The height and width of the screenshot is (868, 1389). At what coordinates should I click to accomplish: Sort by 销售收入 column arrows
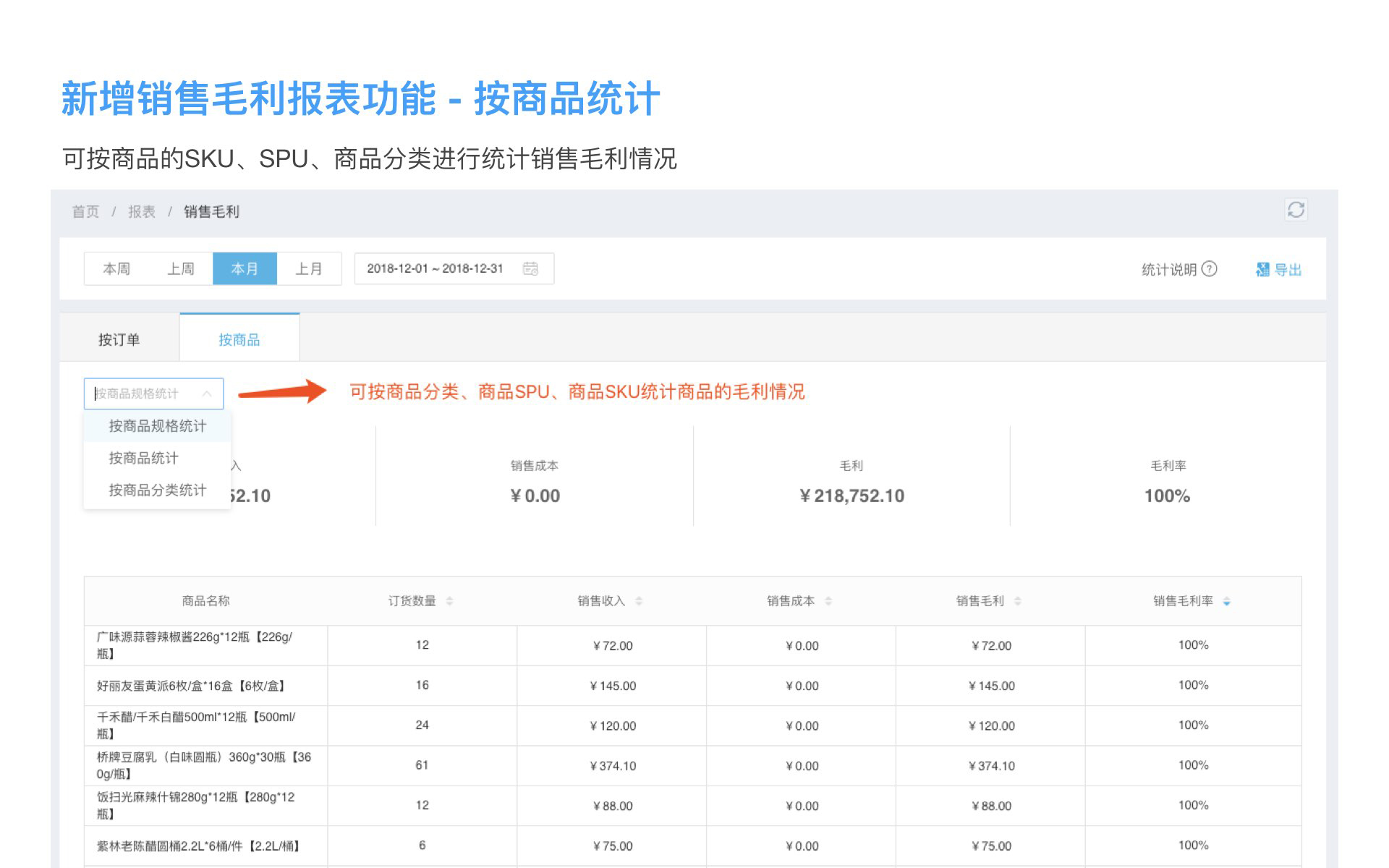639,601
